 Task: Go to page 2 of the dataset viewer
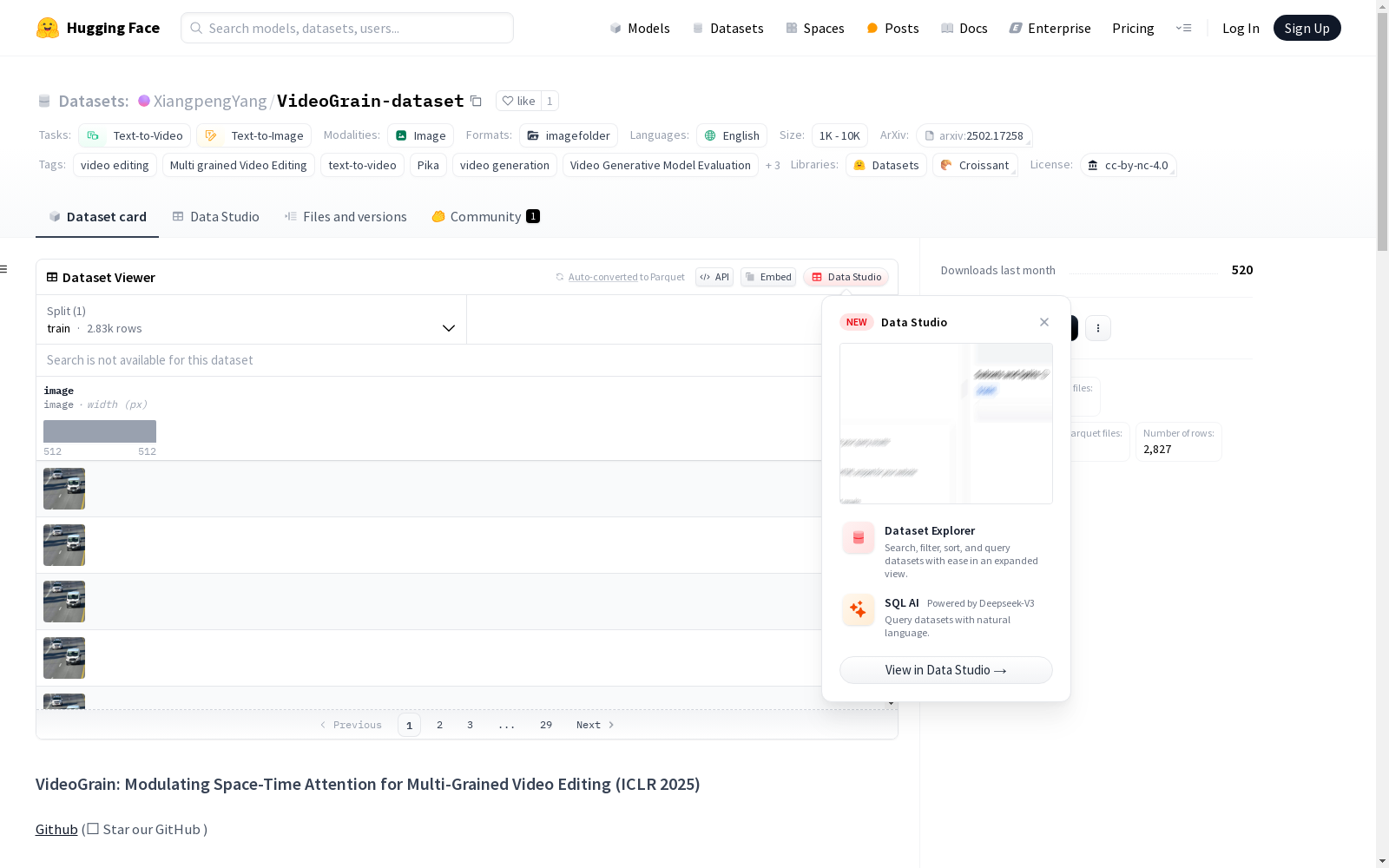[440, 725]
